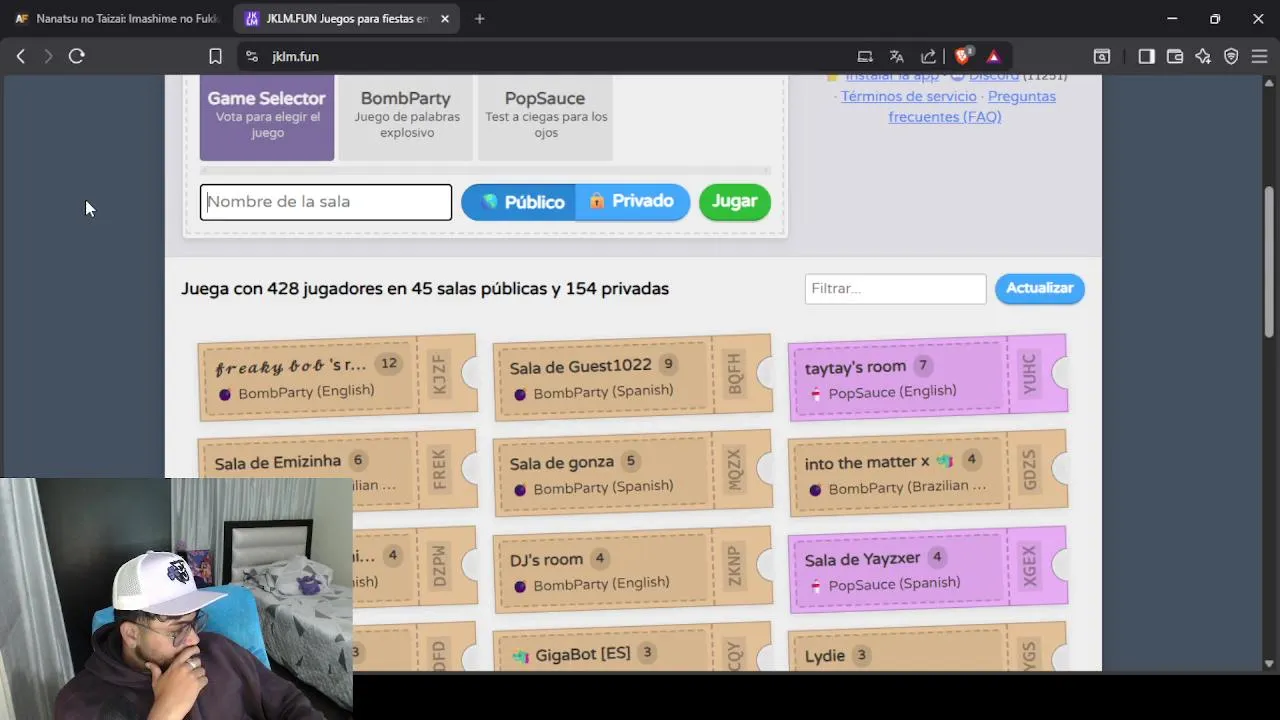Screen dimensions: 1280x720
Task: Open site settings icon beside jklm.fun address
Action: click(252, 57)
